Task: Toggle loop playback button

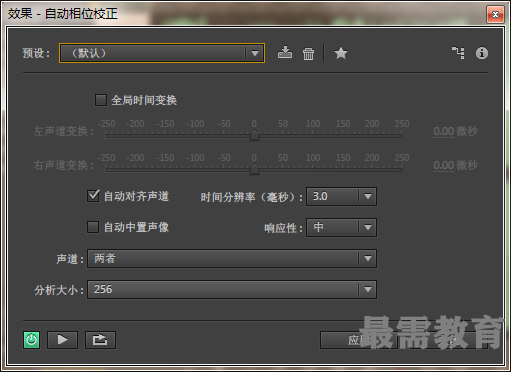Action: tap(100, 340)
